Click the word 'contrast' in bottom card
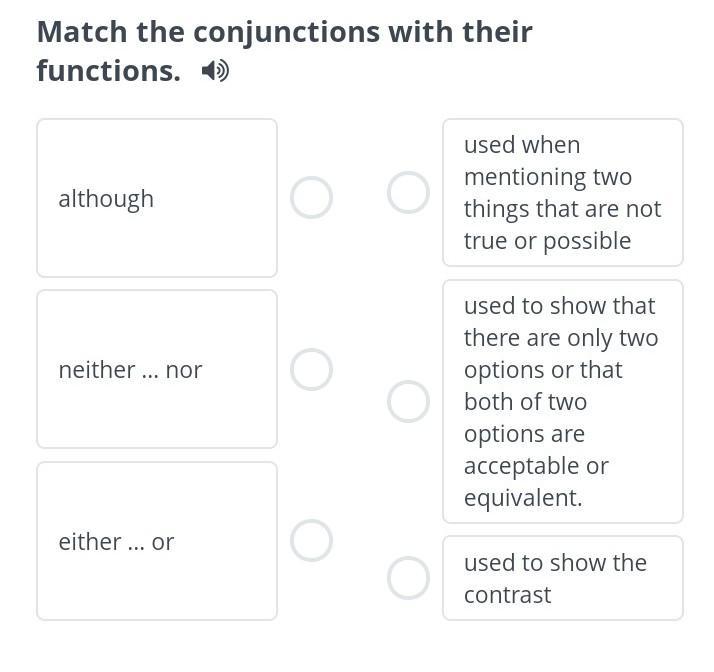Screen dimensions: 714x672 point(507,595)
